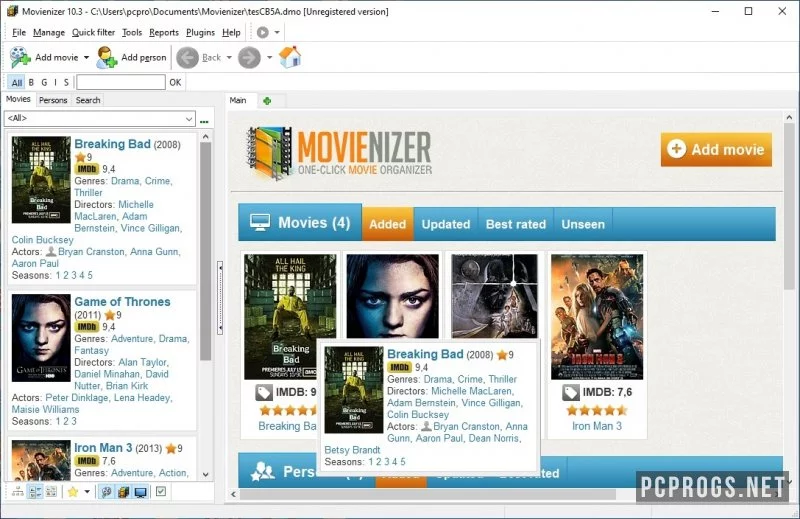Open the Iron Man 3 link under poster

coord(597,426)
